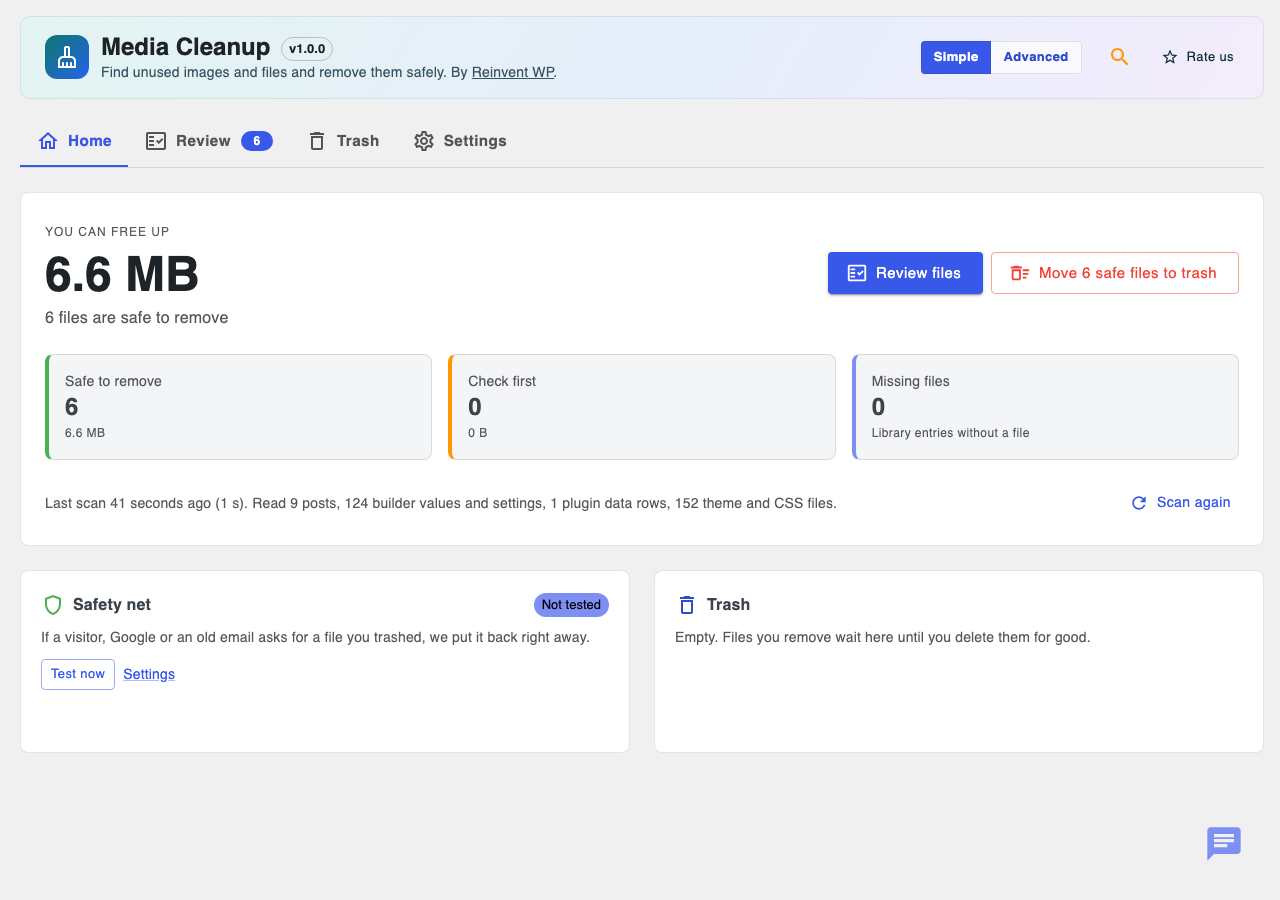Open search with the magnifier icon
This screenshot has height=900, width=1280.
click(1119, 57)
